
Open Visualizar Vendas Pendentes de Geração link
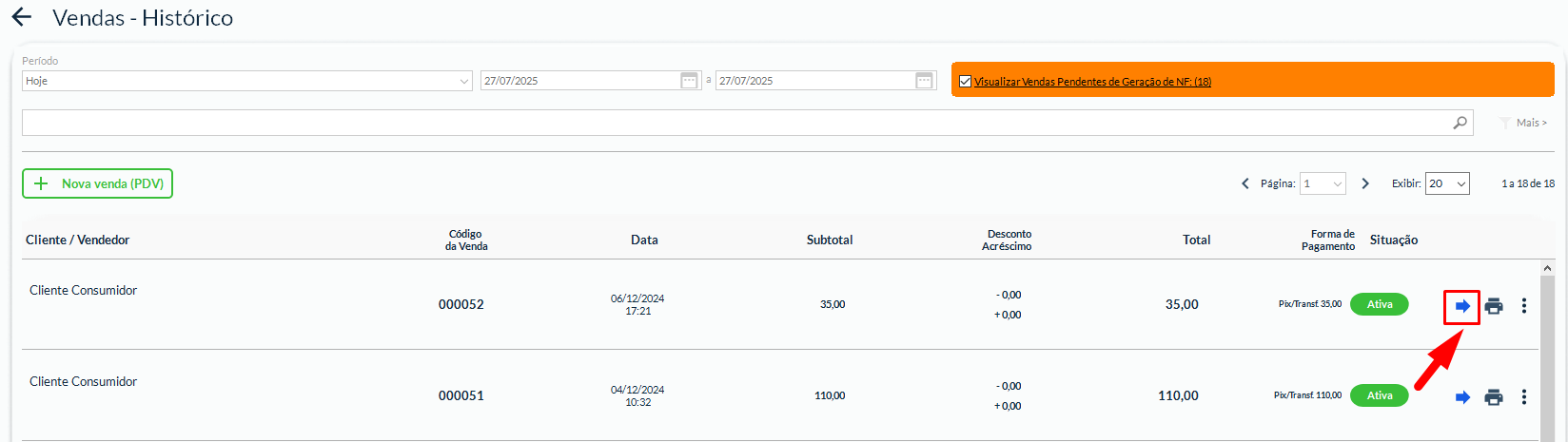coord(1092,82)
